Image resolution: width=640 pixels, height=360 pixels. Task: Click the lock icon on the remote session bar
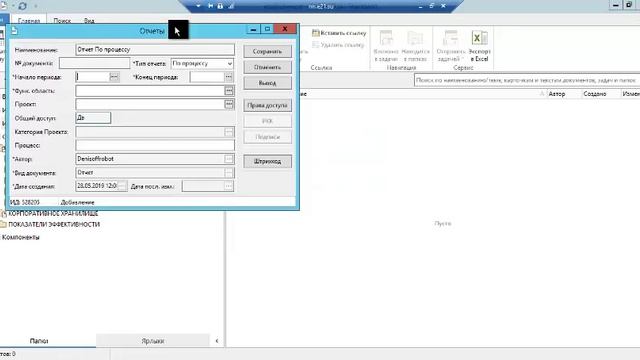coord(220,6)
